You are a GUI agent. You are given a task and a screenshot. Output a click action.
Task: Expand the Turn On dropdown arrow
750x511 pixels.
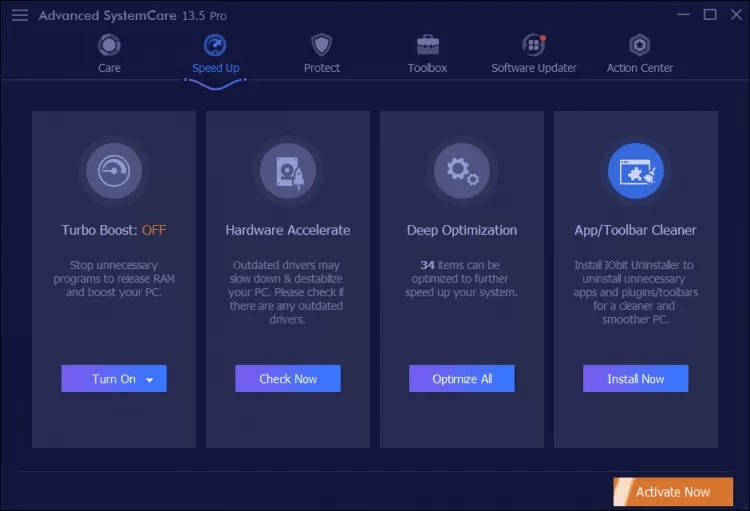[150, 380]
